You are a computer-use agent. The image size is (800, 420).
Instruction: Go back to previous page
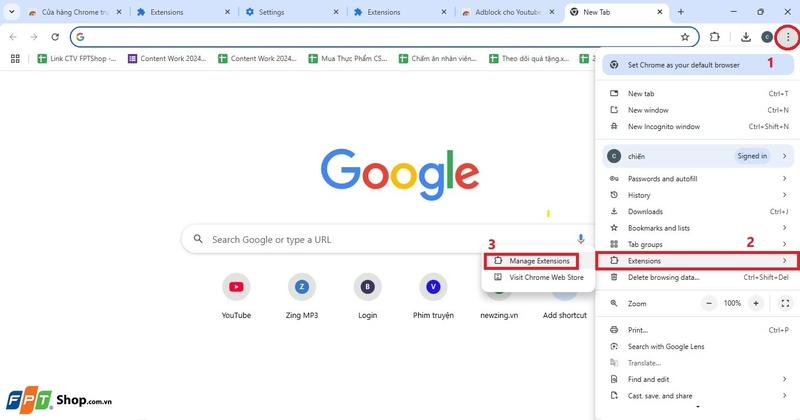13,37
